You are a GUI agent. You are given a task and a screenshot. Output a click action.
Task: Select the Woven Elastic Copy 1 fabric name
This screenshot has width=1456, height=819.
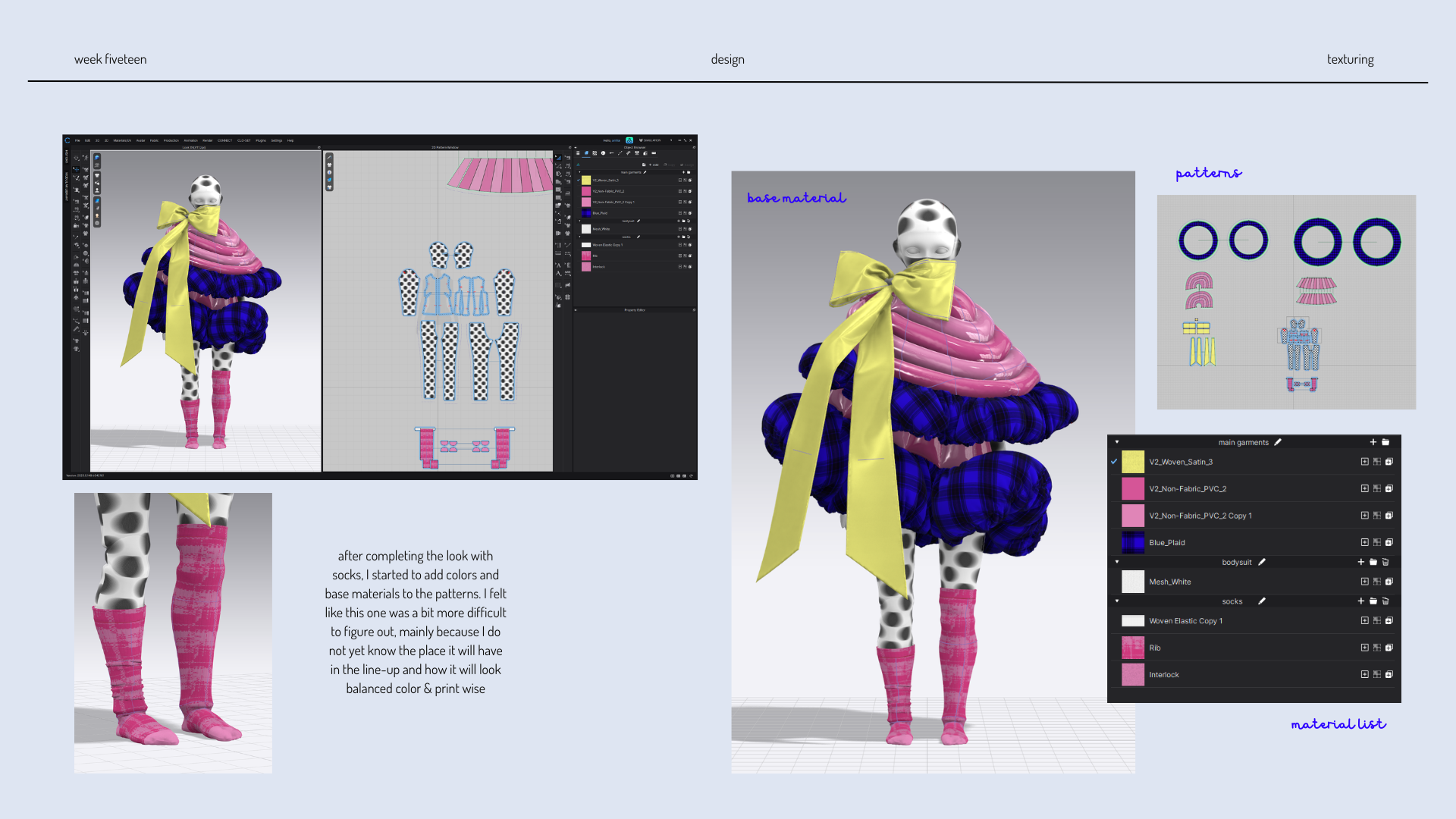1186,620
